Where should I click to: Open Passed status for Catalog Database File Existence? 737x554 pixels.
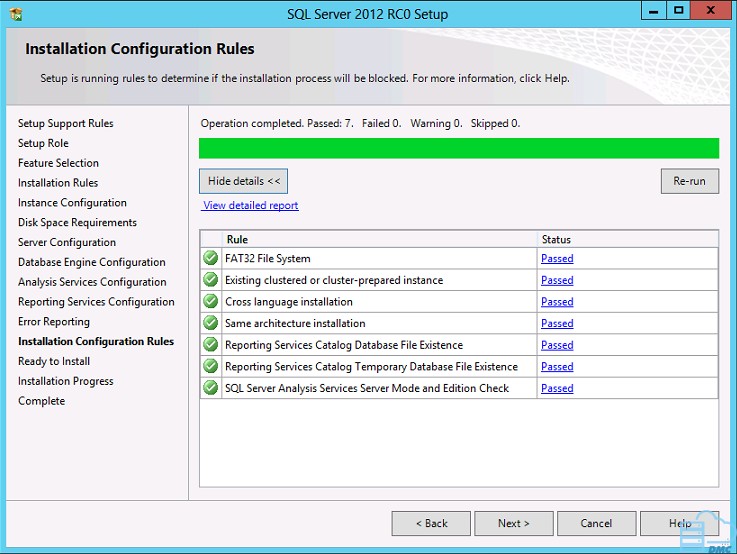click(557, 345)
